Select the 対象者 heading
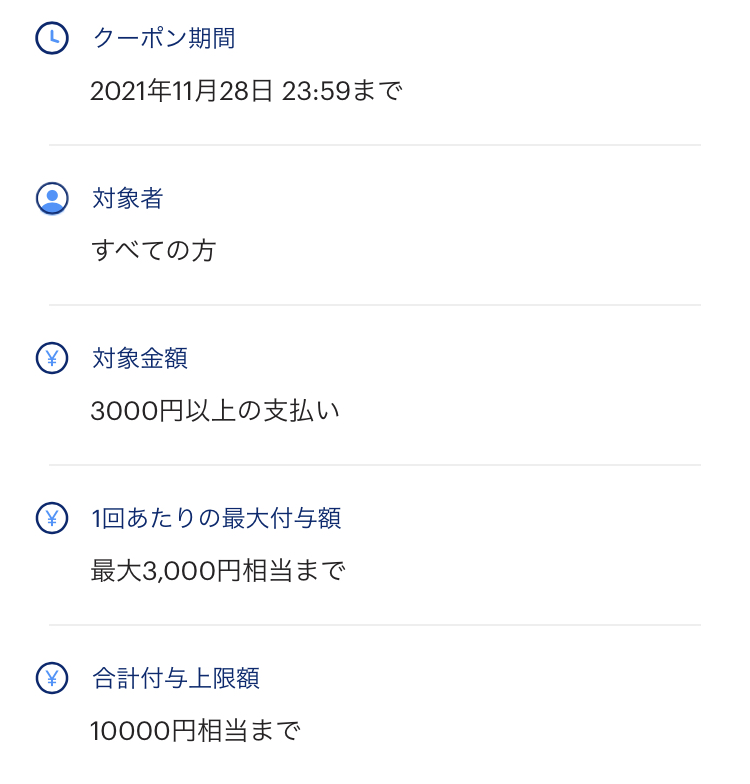 128,198
